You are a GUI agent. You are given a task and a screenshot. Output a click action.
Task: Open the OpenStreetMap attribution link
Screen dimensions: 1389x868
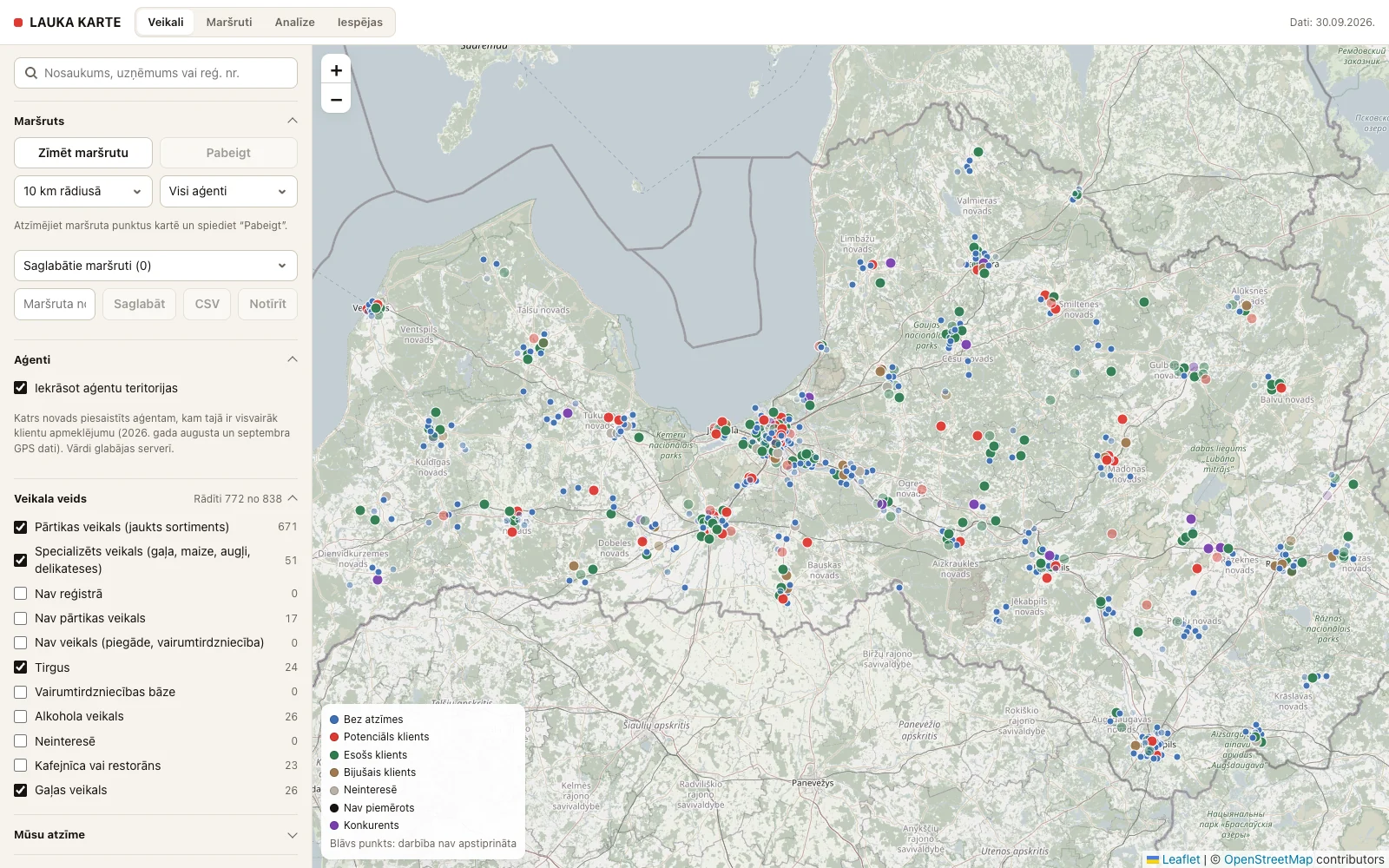point(1268,859)
